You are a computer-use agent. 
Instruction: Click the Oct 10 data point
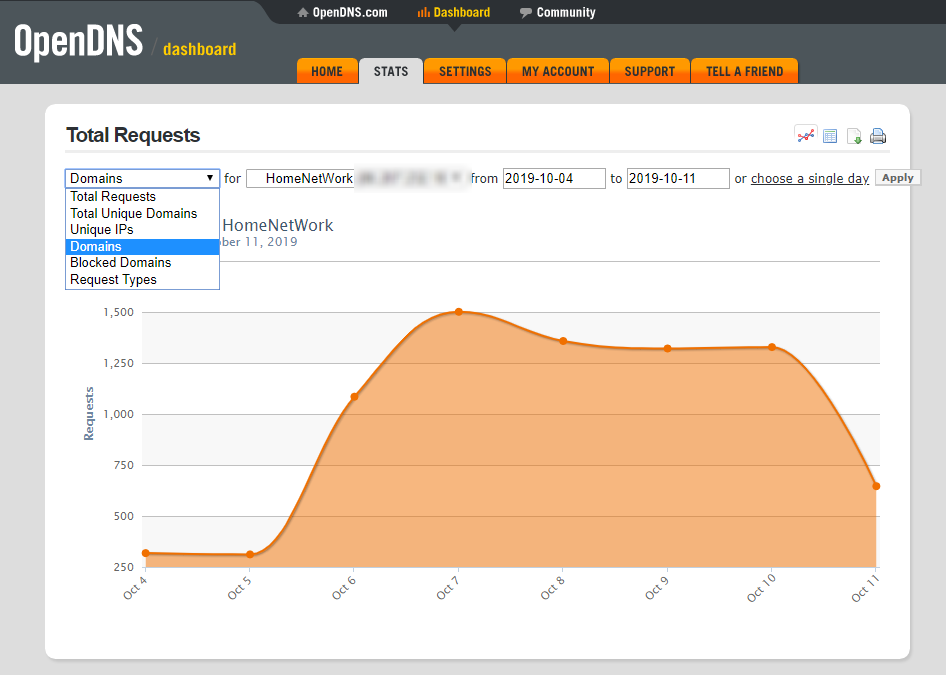coord(772,347)
